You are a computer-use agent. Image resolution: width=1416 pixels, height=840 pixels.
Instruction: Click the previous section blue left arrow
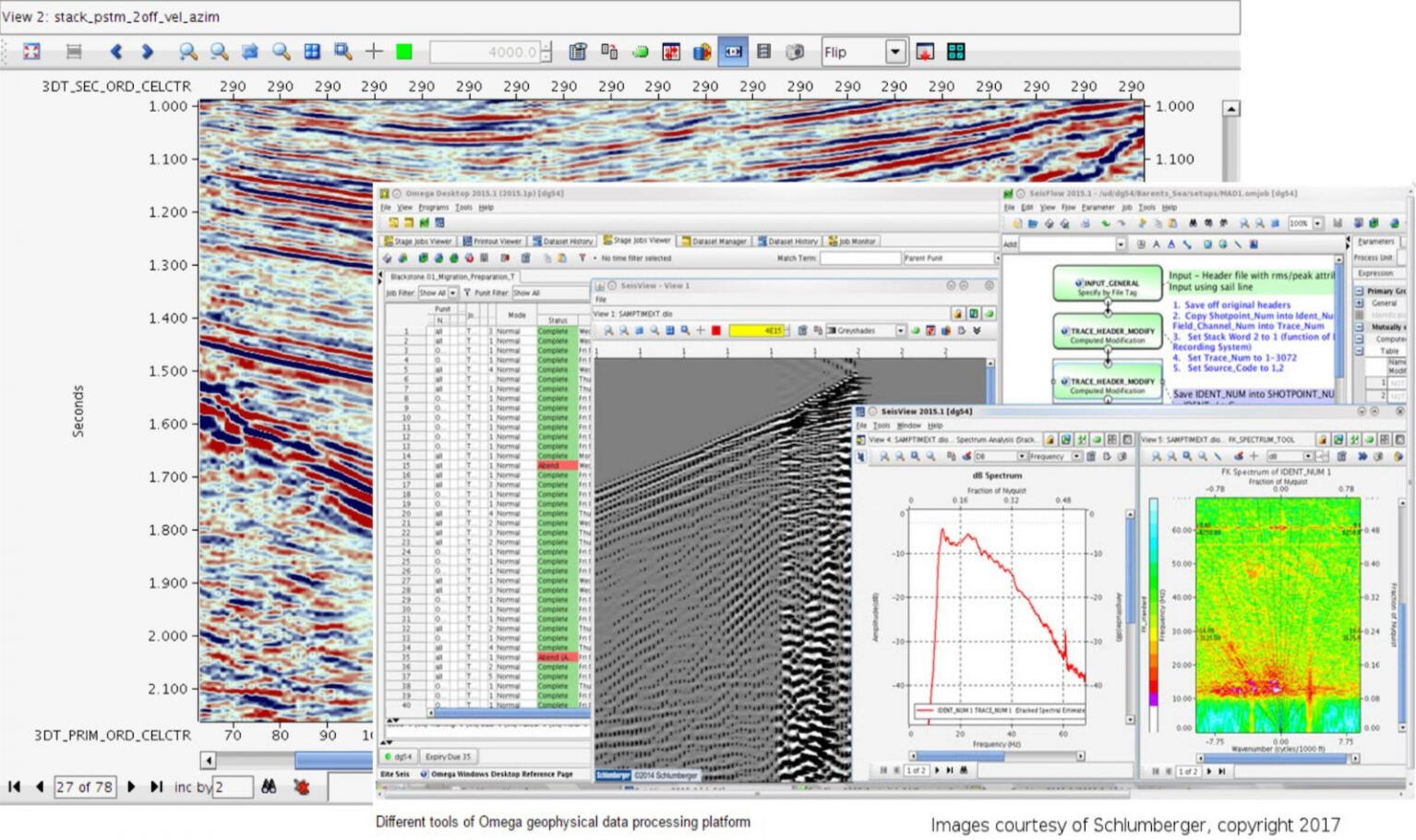coord(116,52)
